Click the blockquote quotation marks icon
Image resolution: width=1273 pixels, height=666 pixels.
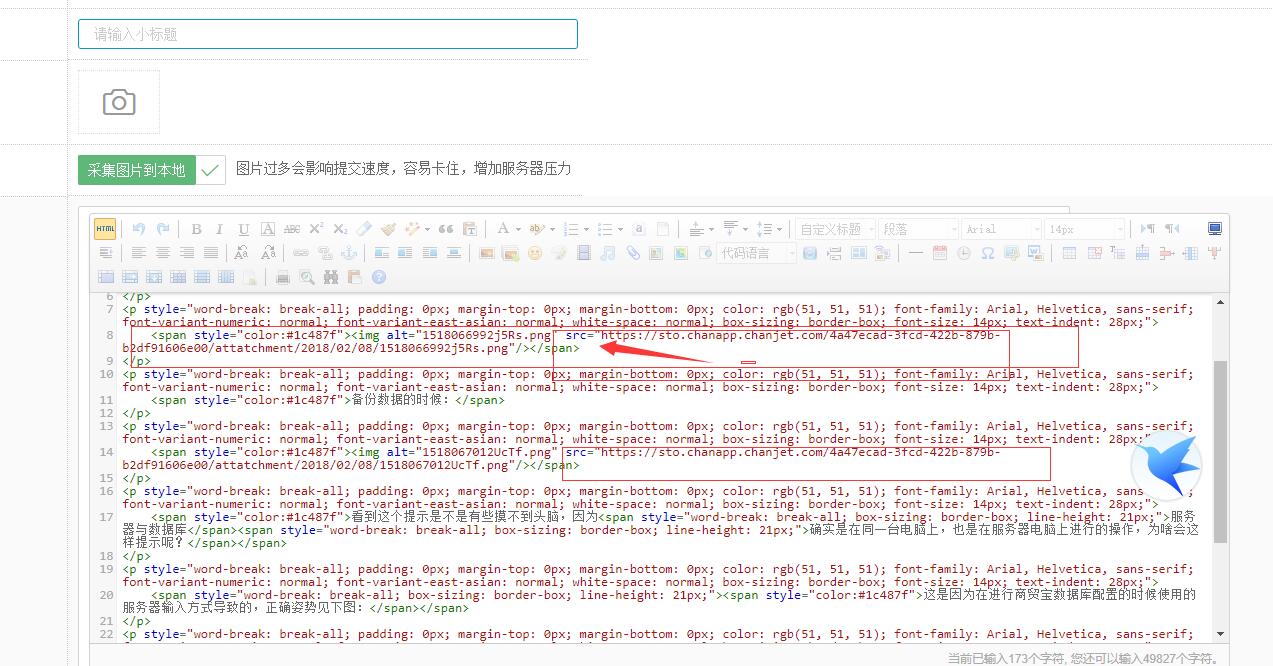point(446,229)
